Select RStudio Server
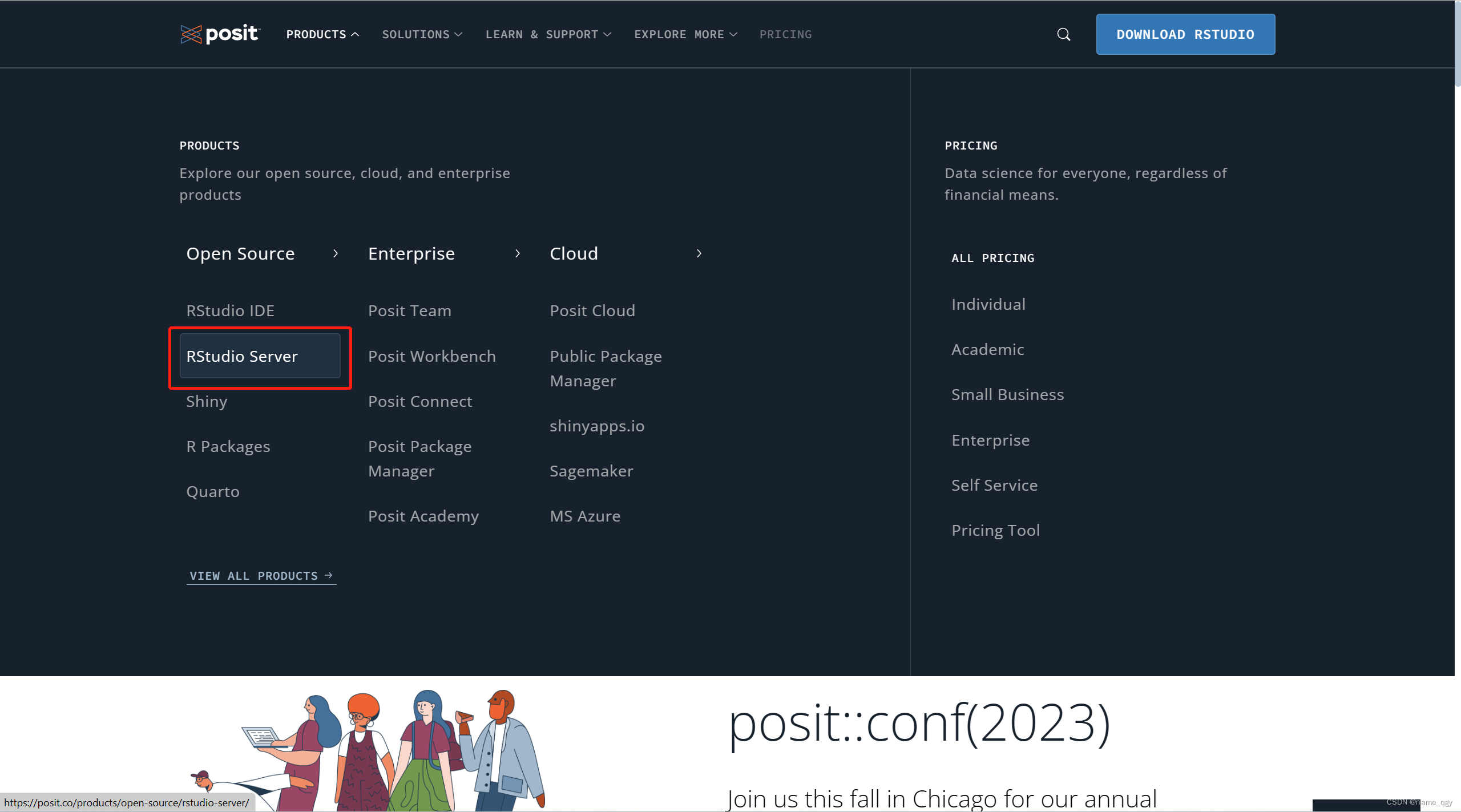The width and height of the screenshot is (1461, 812). tap(260, 356)
